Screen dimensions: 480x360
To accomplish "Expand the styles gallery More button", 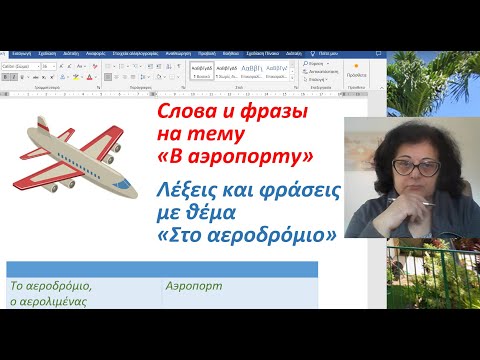I will coord(292,78).
